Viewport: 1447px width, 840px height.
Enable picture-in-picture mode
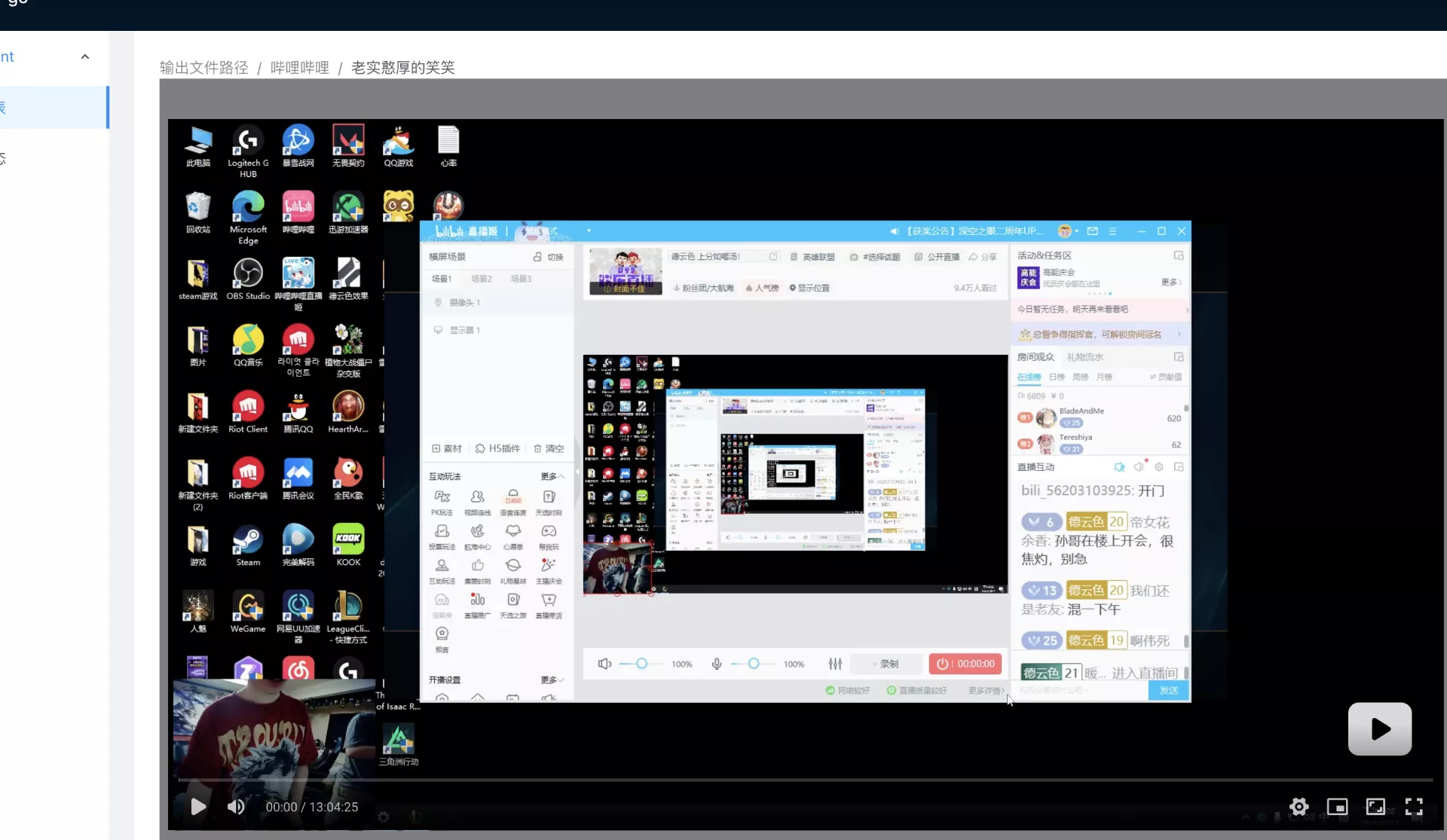click(x=1337, y=807)
